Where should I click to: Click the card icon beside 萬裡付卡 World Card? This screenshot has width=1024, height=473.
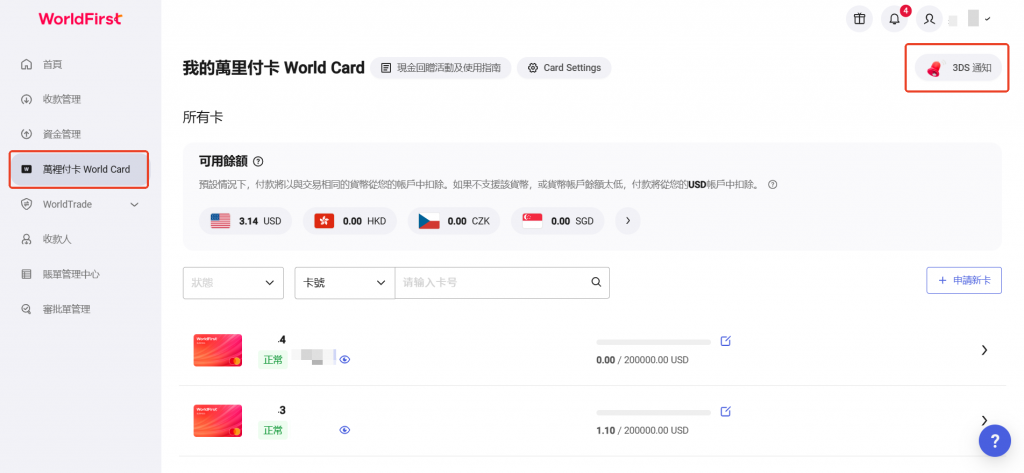coord(26,169)
